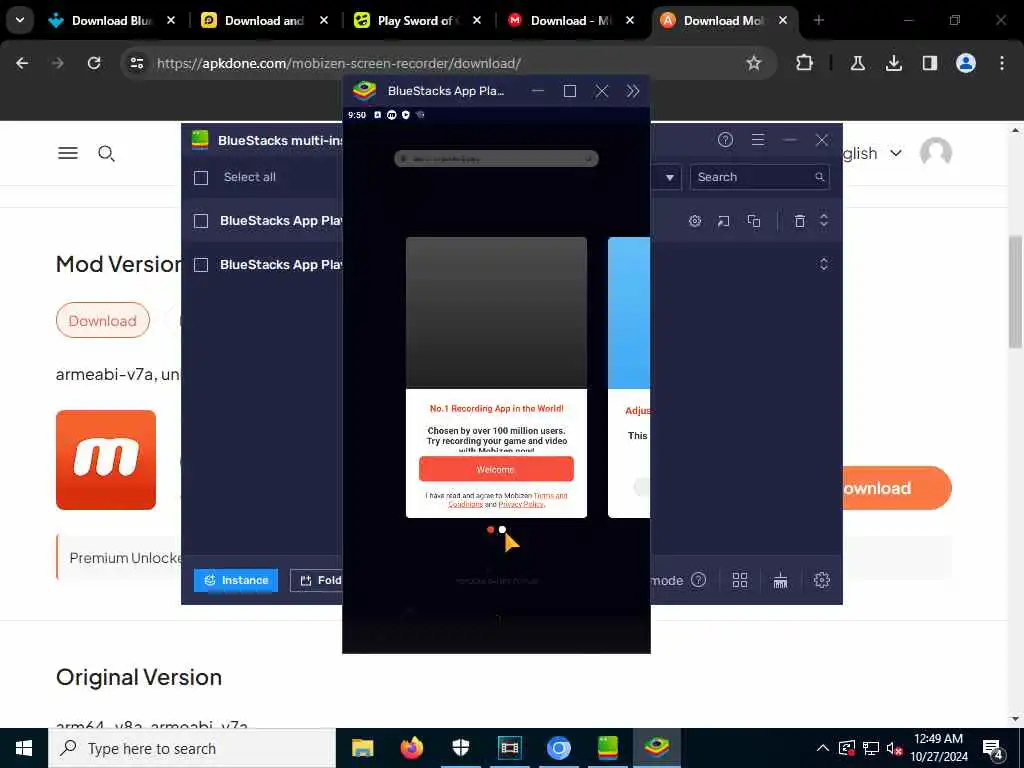
Task: Click the Chrome address bar URL
Action: [338, 63]
